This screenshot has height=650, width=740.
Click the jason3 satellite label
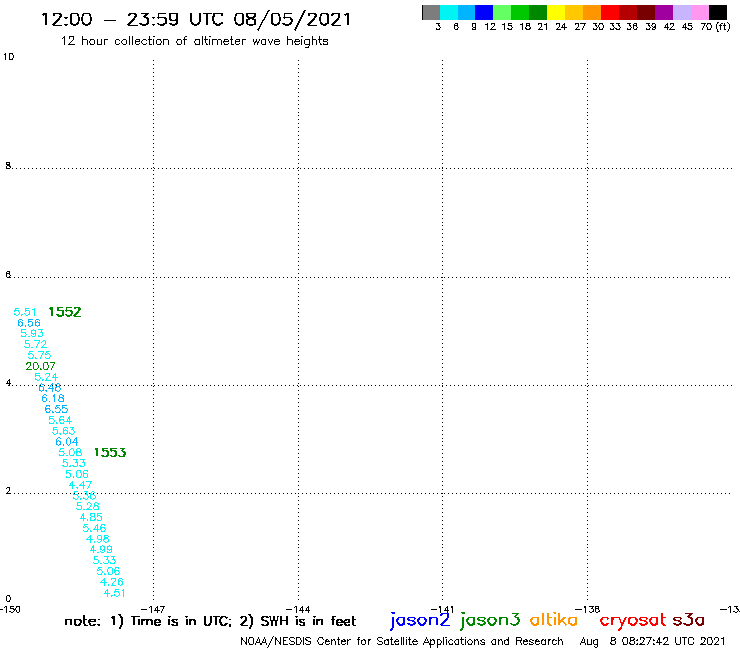tap(490, 620)
